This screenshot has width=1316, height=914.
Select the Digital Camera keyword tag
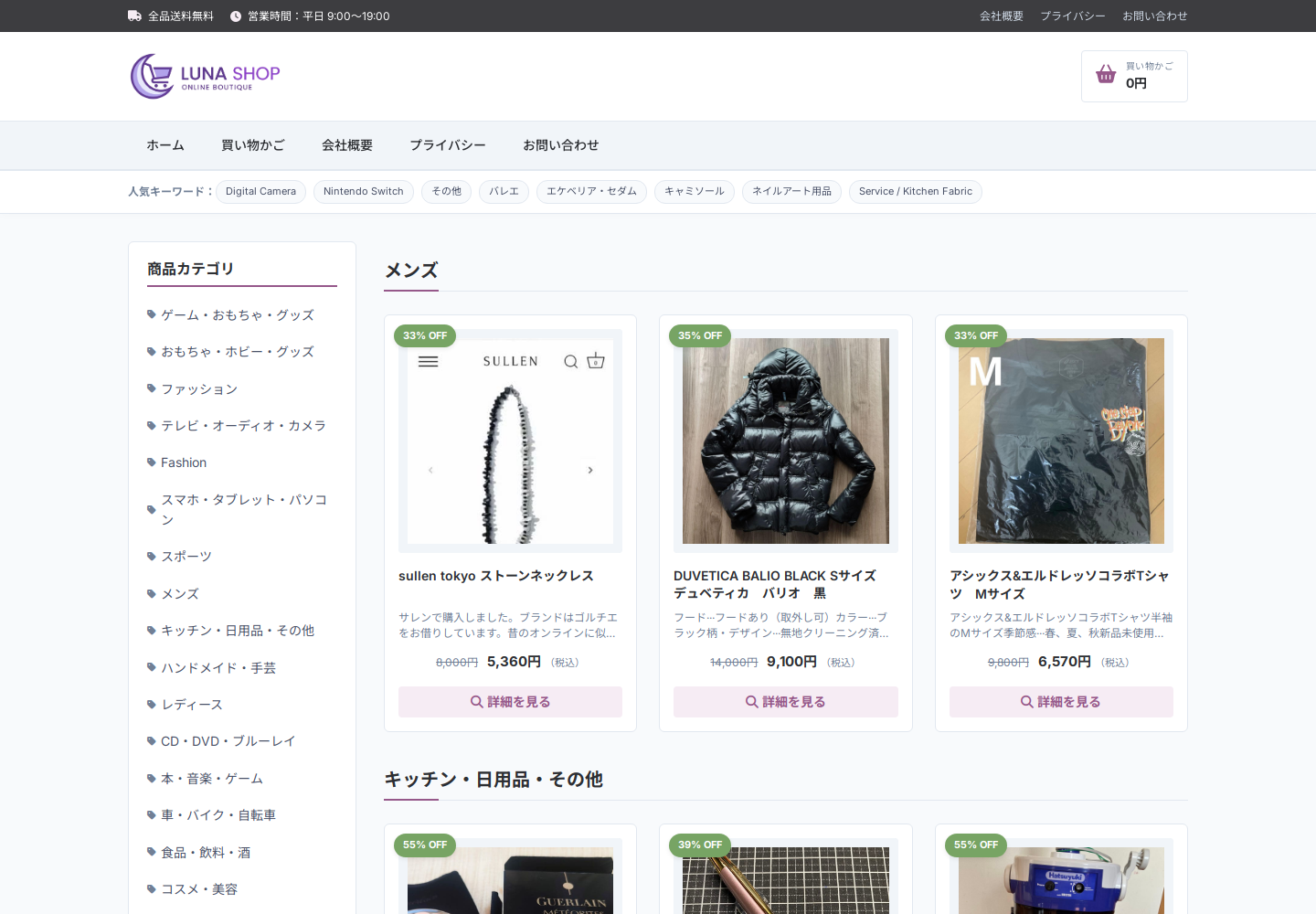point(260,191)
